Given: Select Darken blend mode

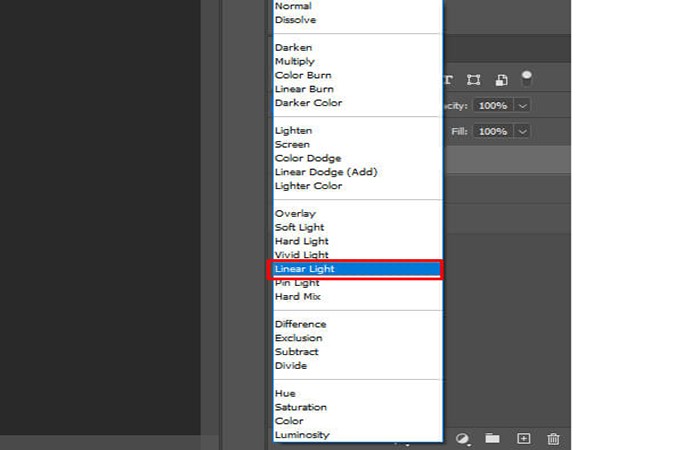Looking at the screenshot, I should 358,47.
